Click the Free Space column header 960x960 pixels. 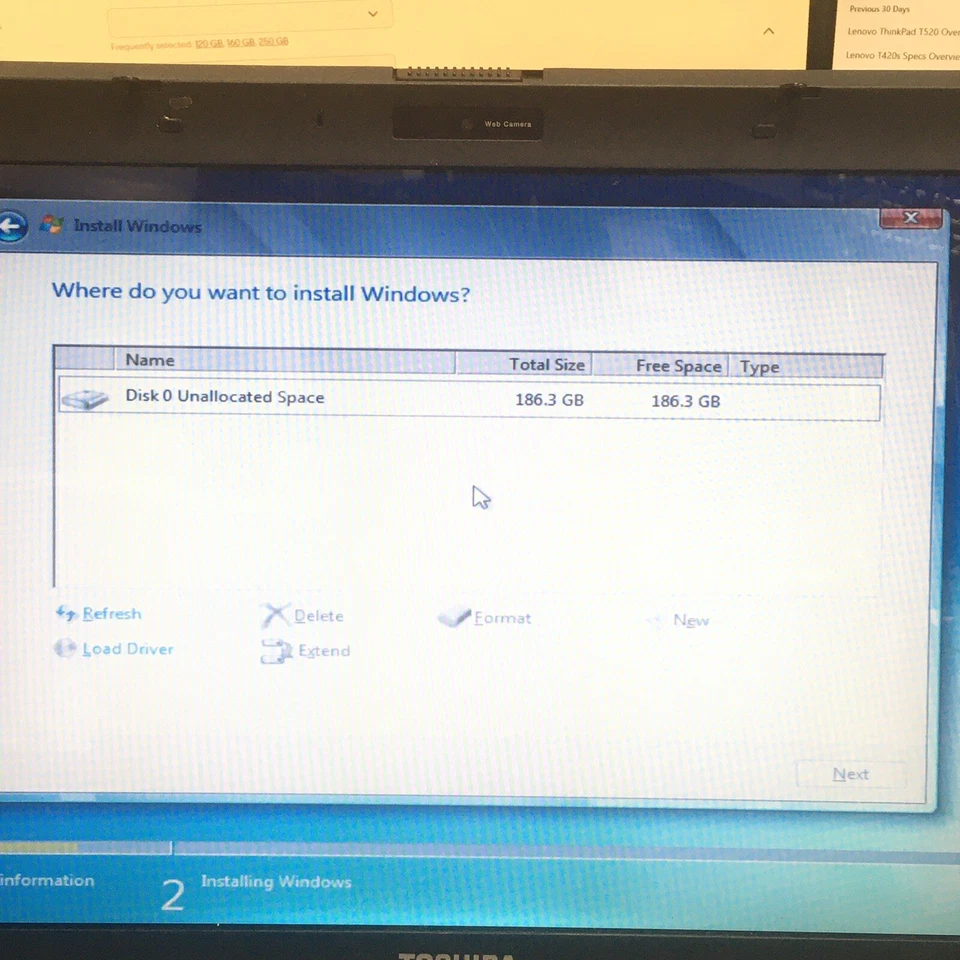coord(678,366)
